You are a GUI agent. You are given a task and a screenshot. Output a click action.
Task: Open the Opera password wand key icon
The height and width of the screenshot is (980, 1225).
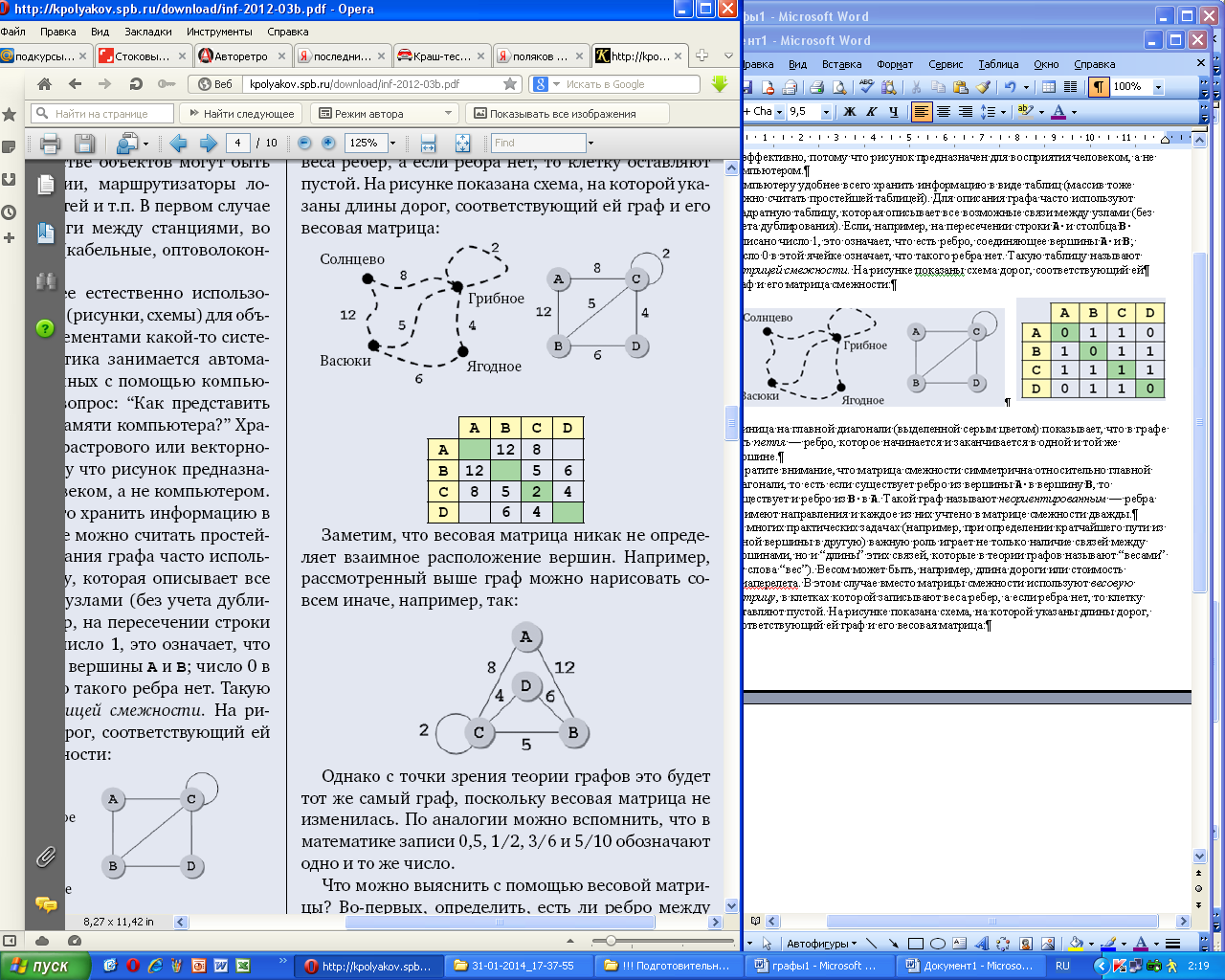click(x=167, y=84)
